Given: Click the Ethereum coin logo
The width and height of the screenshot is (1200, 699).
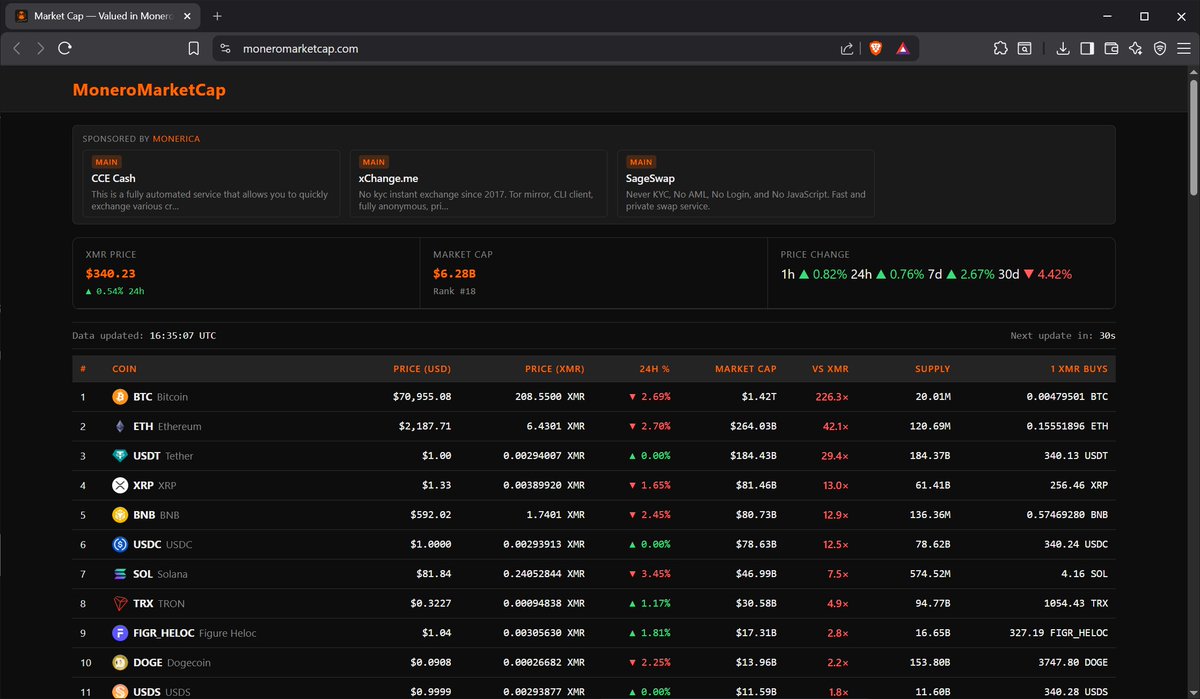Looking at the screenshot, I should tap(120, 426).
